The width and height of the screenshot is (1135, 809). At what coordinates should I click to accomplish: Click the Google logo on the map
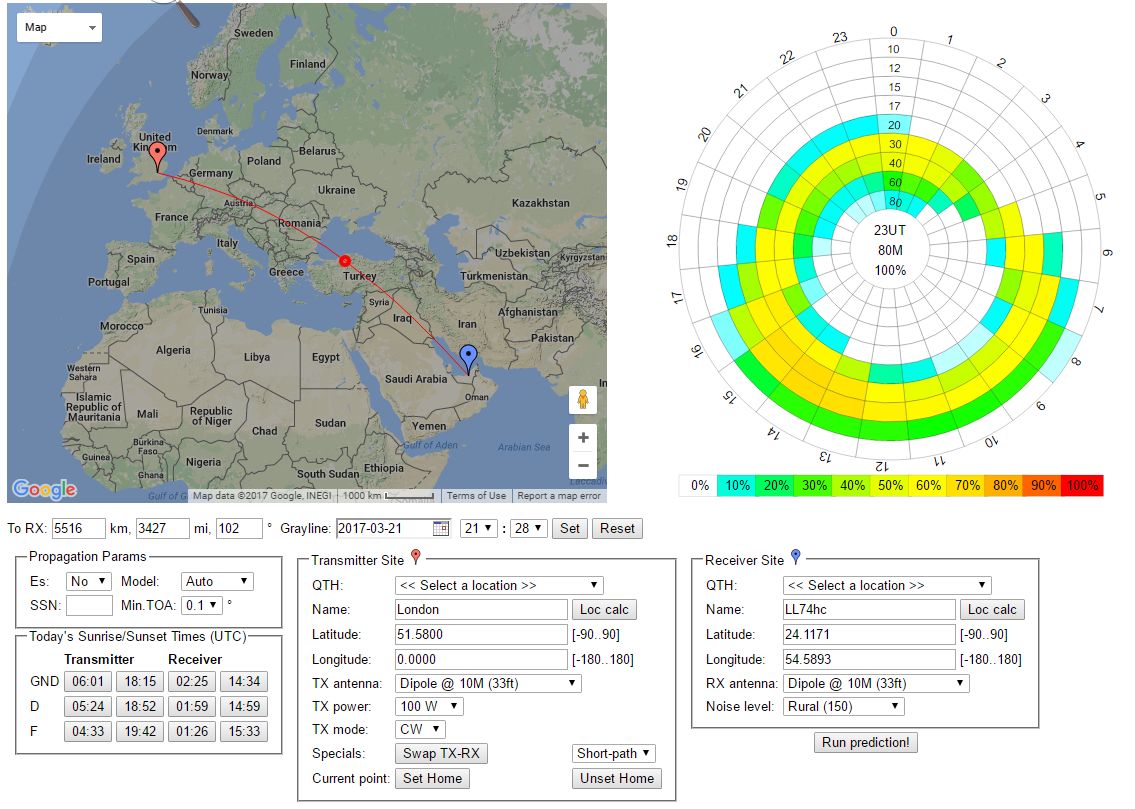click(44, 489)
